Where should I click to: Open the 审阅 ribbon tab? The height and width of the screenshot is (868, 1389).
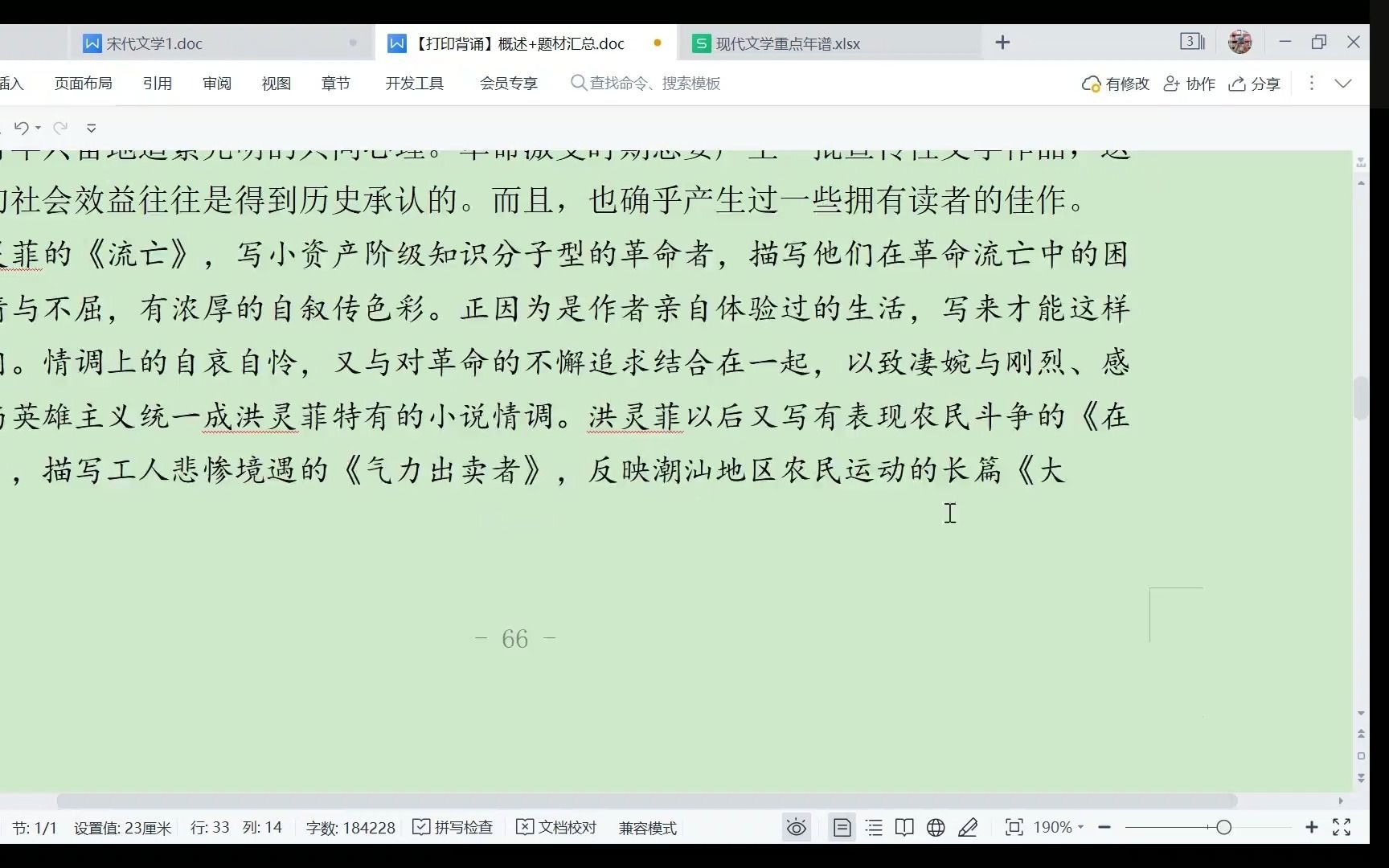217,84
